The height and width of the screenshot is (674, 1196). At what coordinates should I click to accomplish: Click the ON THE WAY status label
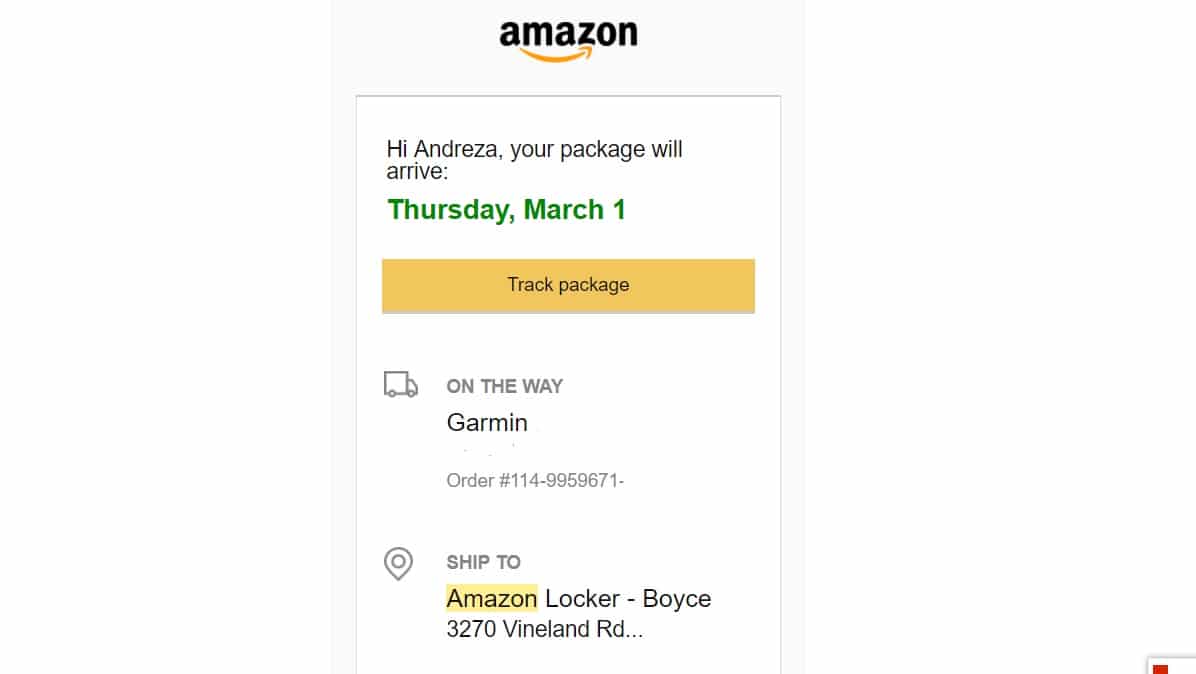tap(504, 386)
